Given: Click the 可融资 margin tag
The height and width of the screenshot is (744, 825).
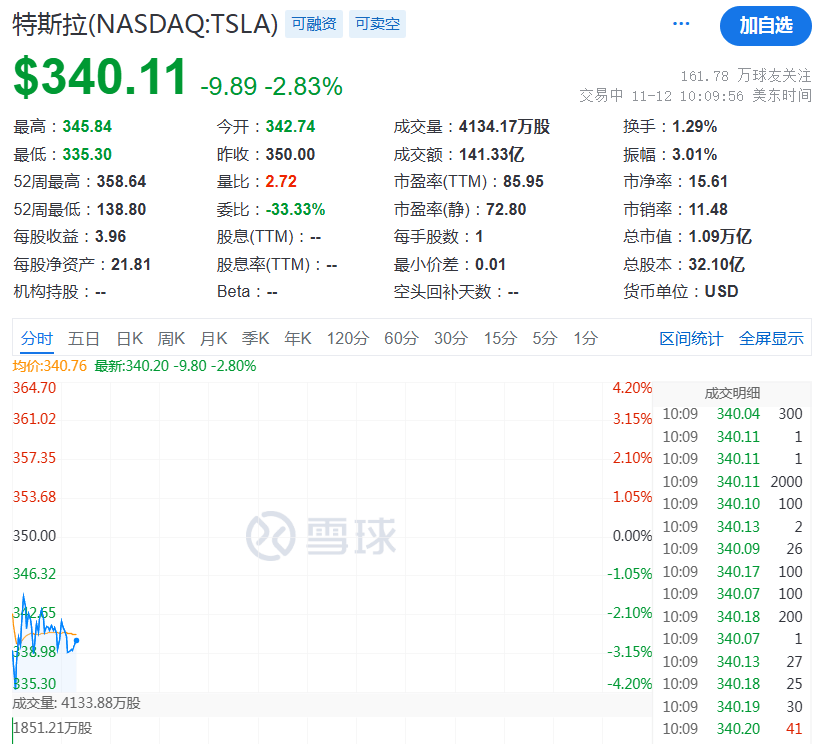Looking at the screenshot, I should tap(315, 24).
